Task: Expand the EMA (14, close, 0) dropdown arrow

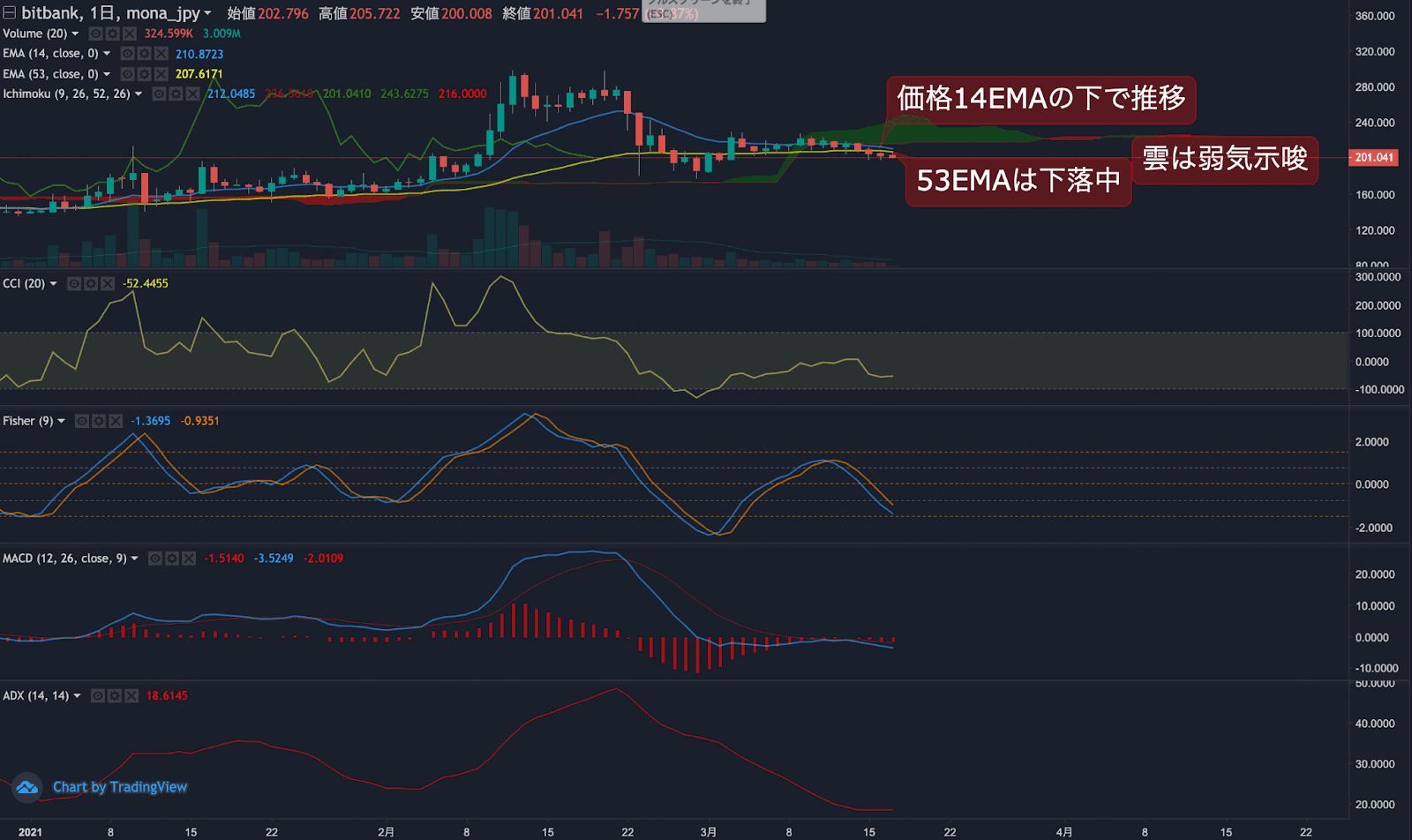Action: pyautogui.click(x=107, y=54)
